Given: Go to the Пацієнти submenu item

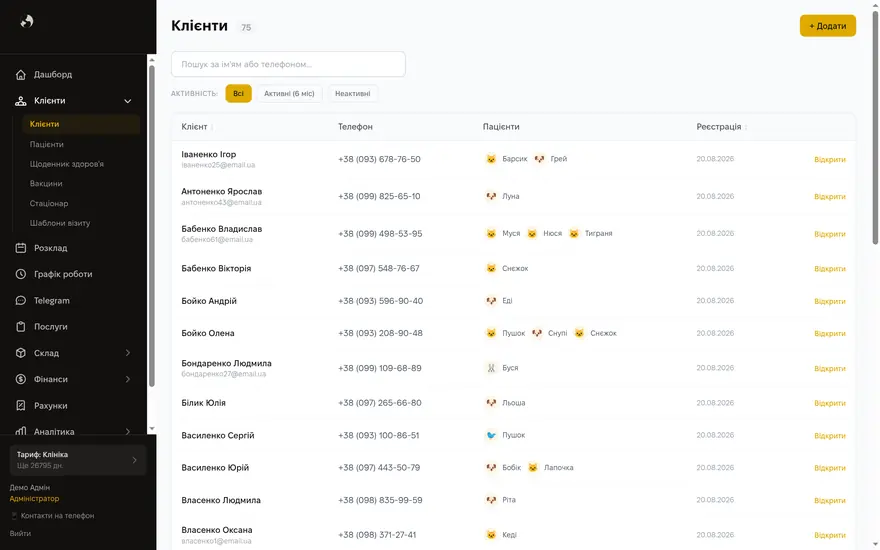Looking at the screenshot, I should coord(47,144).
